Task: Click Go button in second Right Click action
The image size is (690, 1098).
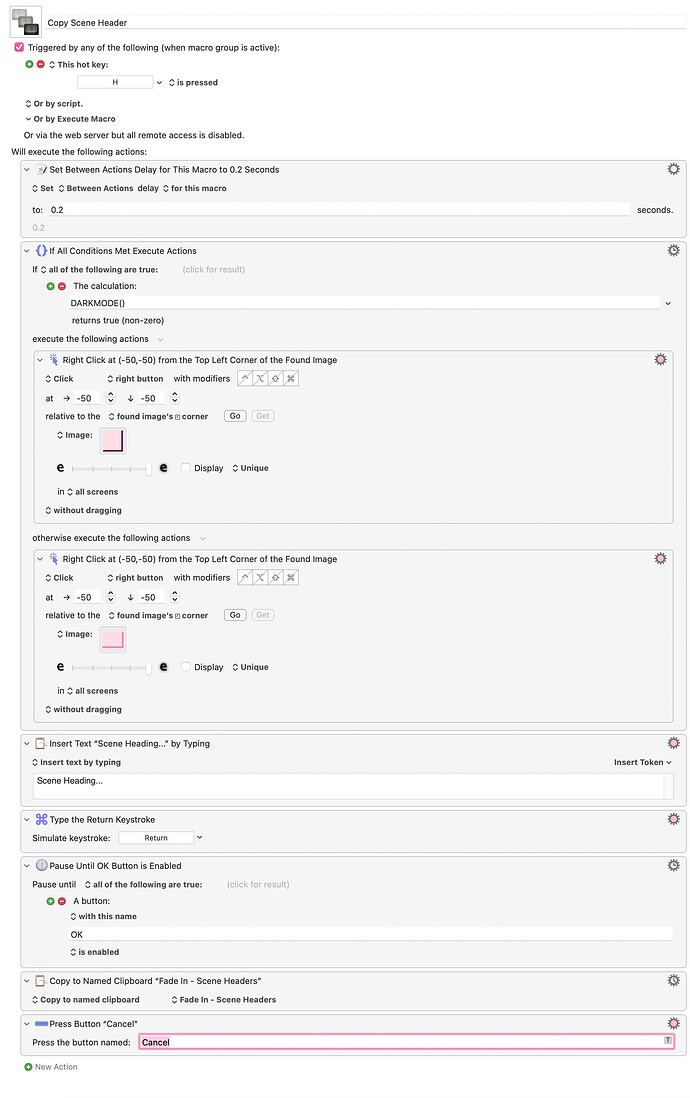Action: [x=235, y=615]
